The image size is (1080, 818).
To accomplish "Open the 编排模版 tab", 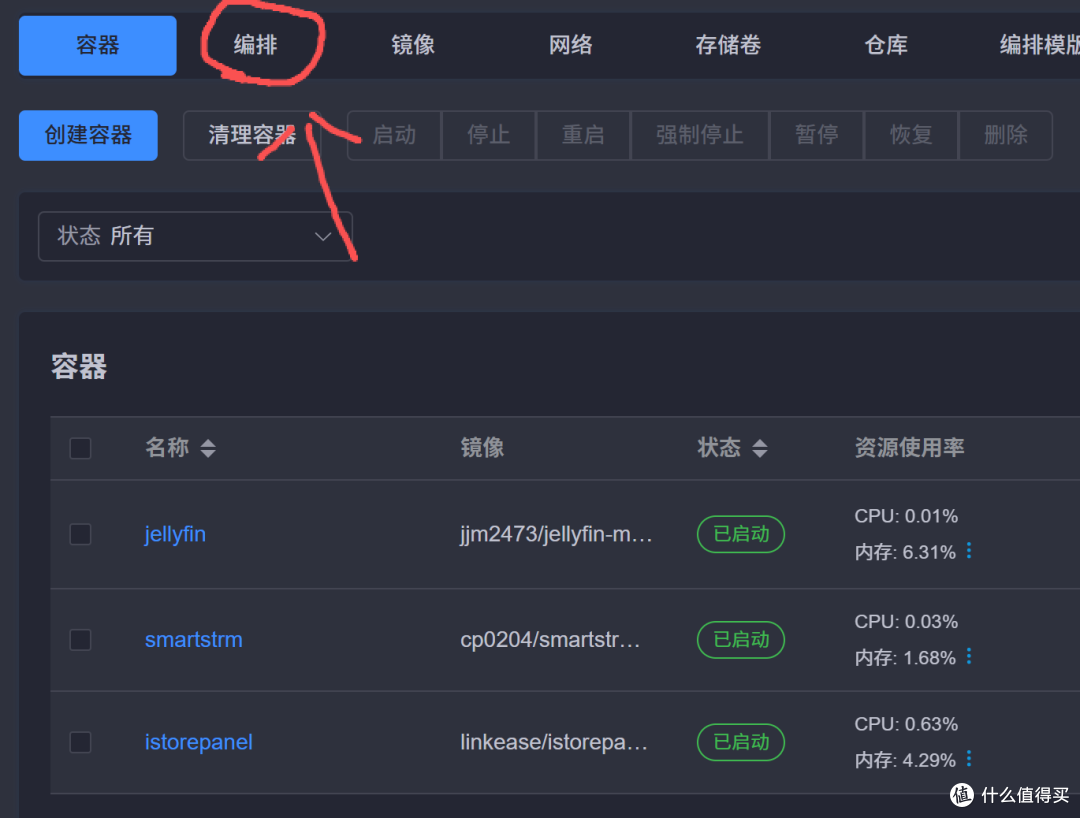I will pyautogui.click(x=1040, y=45).
